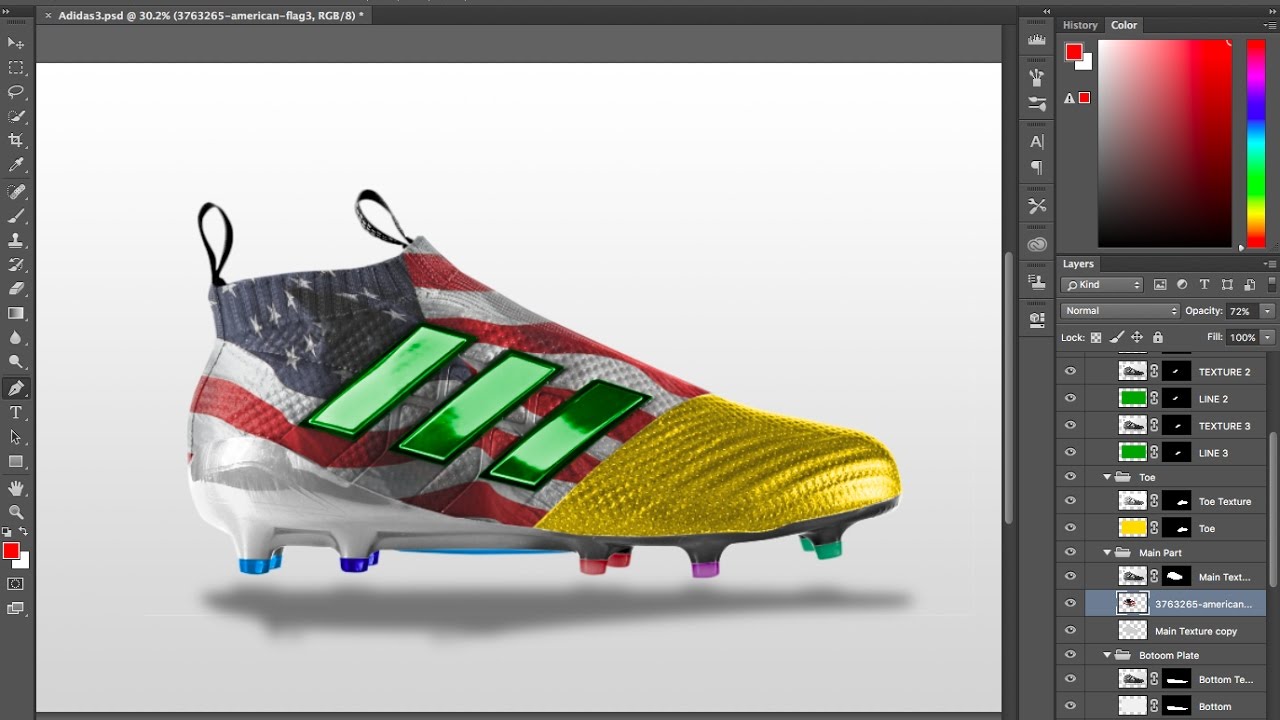Screen dimensions: 1280x720
Task: Toggle visibility of the Toe group
Action: 1070,477
